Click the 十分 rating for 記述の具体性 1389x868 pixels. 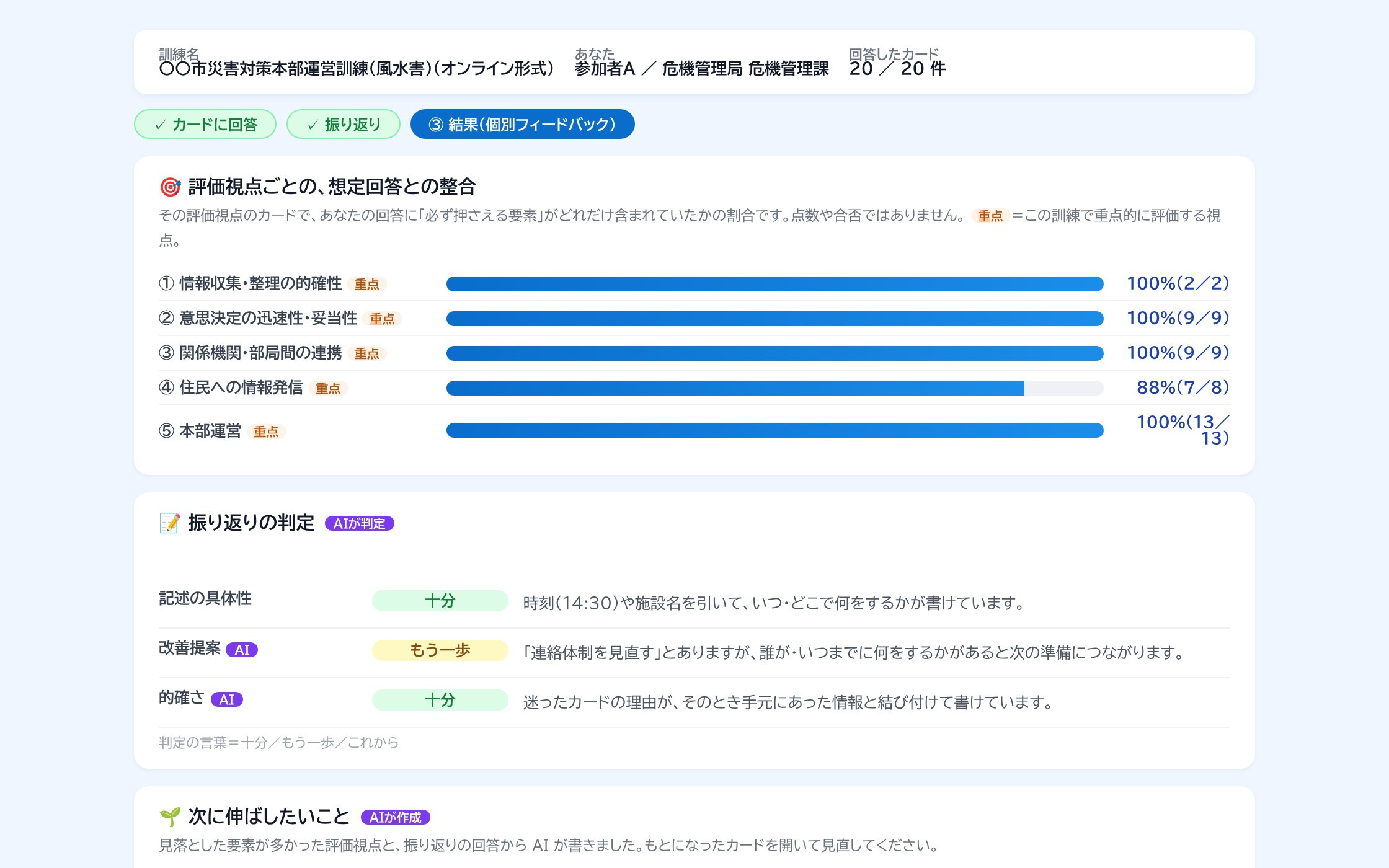click(440, 601)
